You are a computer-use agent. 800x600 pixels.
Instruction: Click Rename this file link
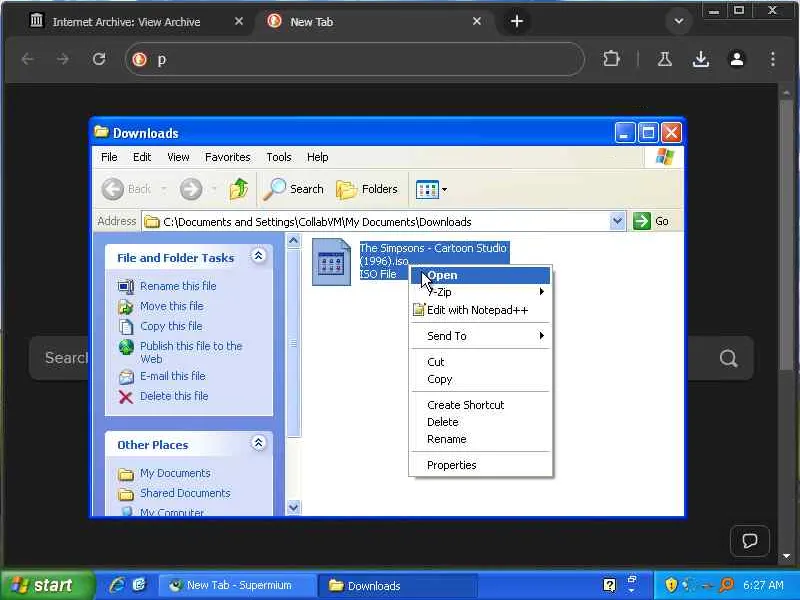tap(178, 286)
